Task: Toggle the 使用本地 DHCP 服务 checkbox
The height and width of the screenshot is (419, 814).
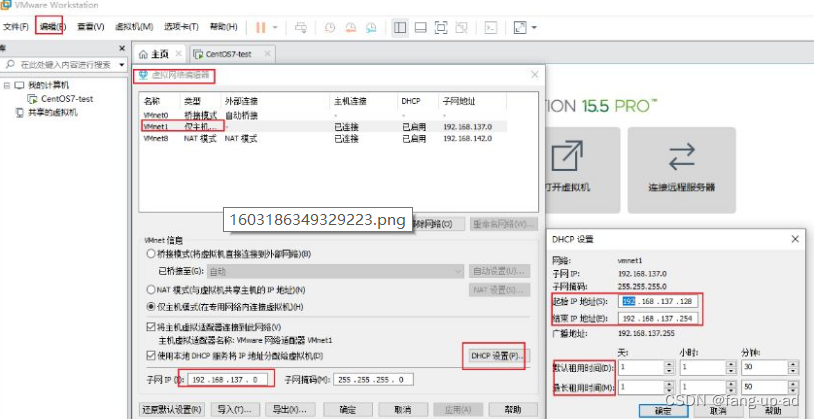Action: (151, 356)
